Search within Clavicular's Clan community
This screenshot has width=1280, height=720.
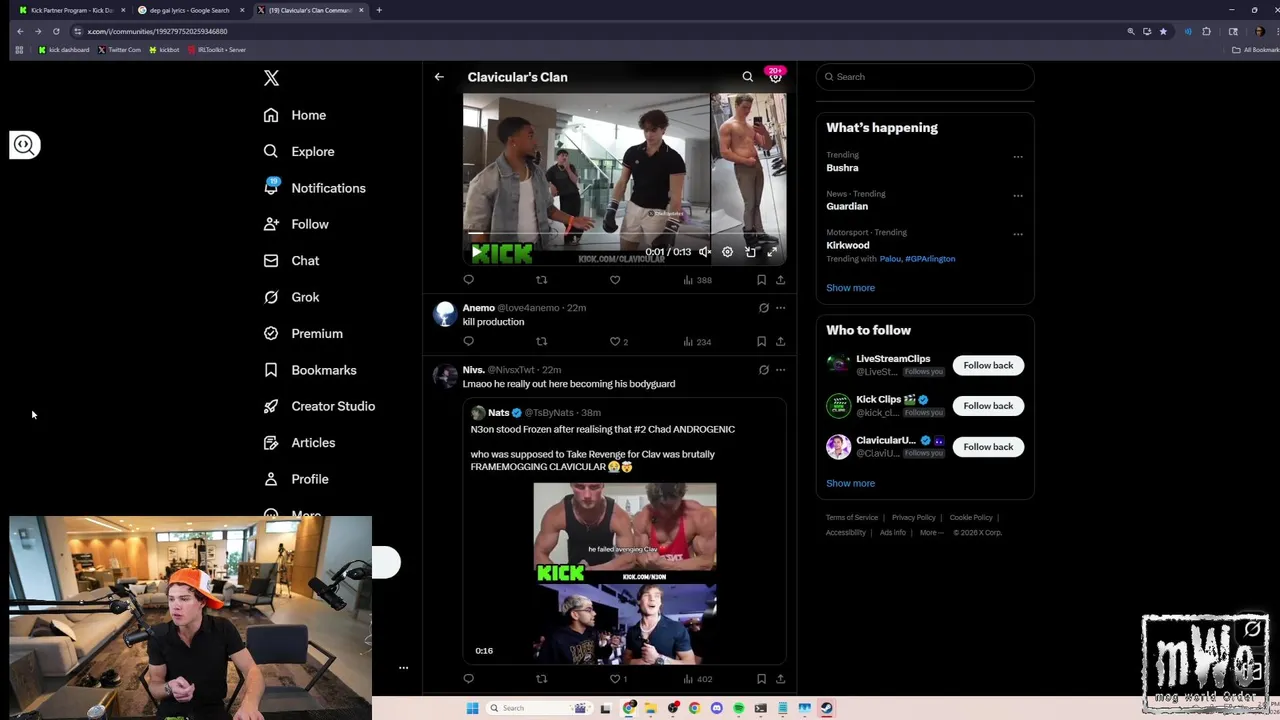coord(747,77)
